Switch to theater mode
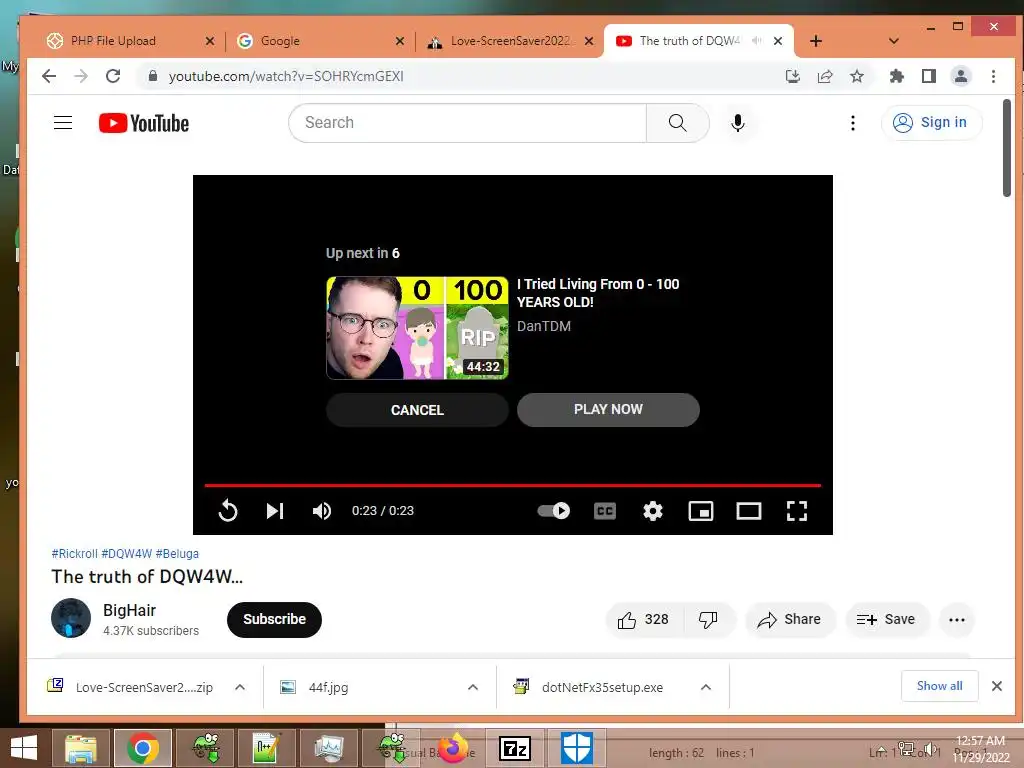The image size is (1024, 768). pyautogui.click(x=748, y=511)
